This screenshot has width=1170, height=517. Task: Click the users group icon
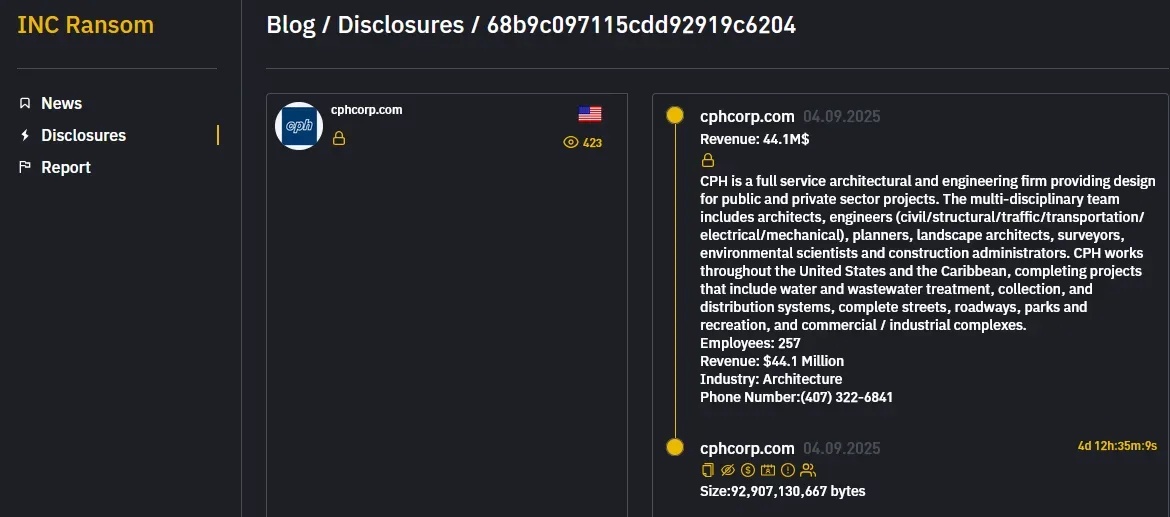pos(808,470)
